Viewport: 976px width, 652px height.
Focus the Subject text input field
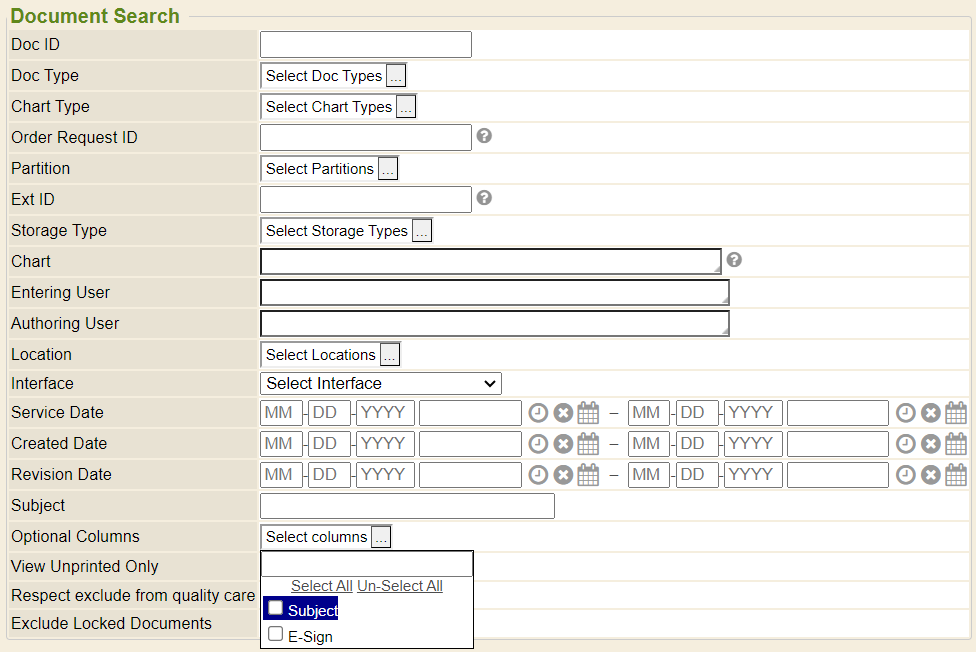(407, 506)
